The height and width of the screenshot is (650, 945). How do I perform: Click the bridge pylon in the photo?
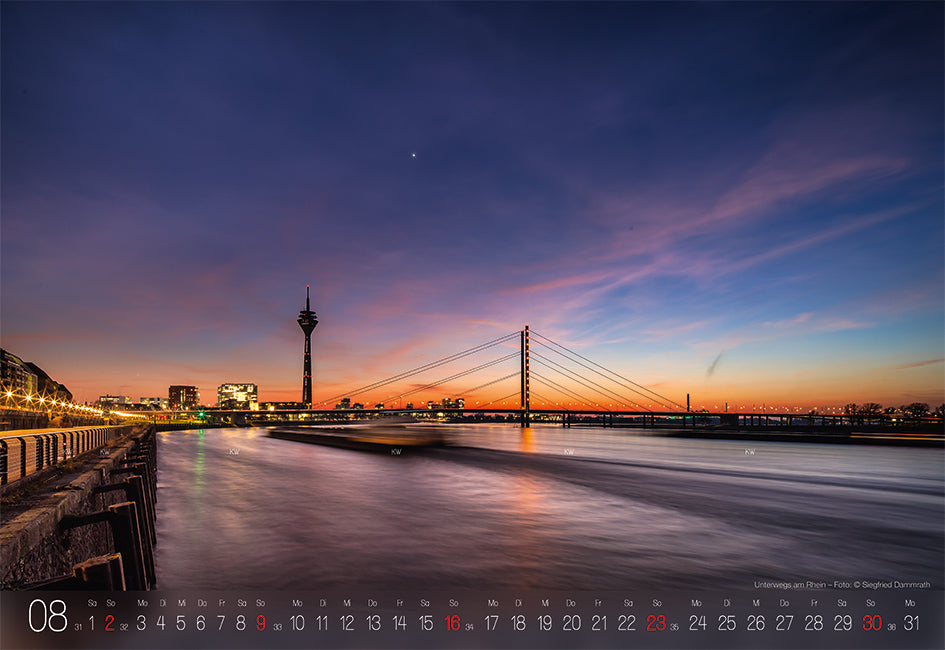click(525, 375)
